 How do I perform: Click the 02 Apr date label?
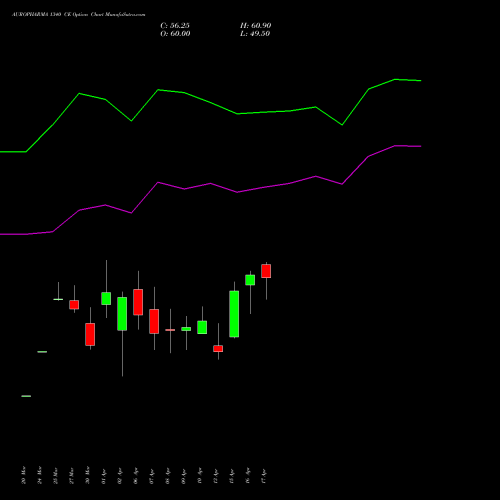(x=119, y=475)
